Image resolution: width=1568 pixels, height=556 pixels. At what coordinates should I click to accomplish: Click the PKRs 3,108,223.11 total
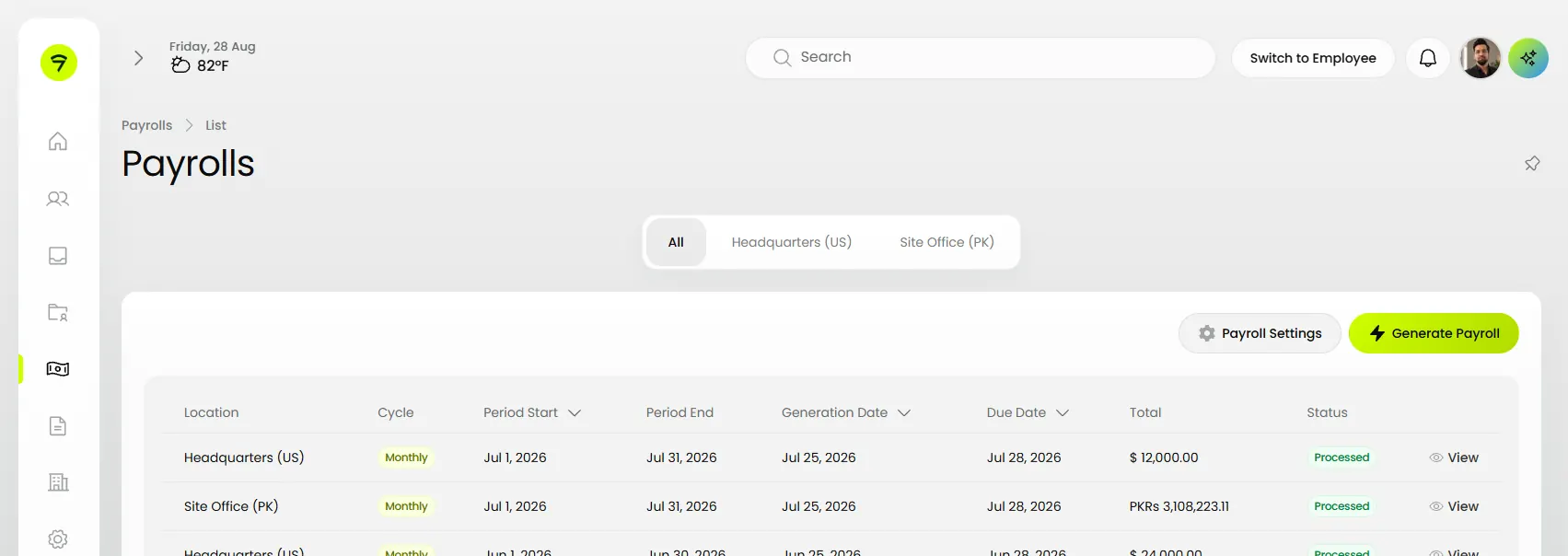1179,506
